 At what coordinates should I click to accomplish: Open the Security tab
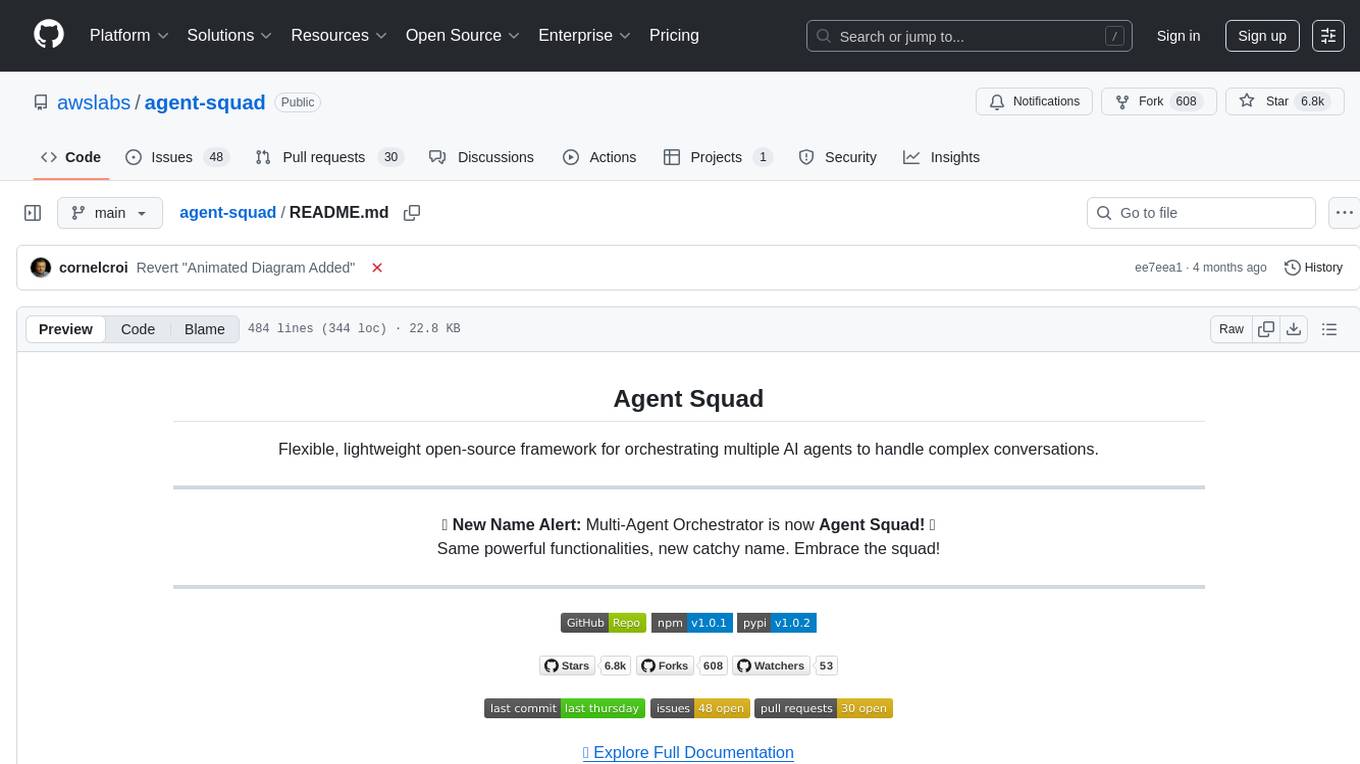(838, 157)
